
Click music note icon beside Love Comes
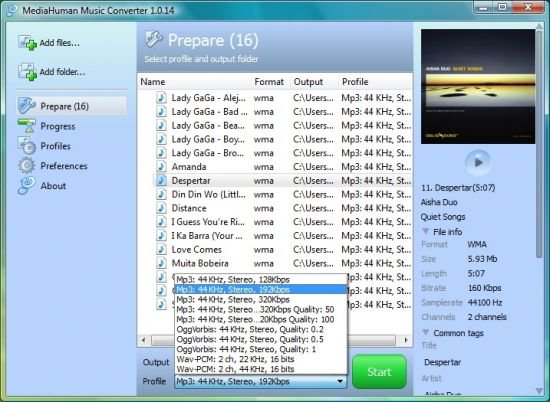[161, 249]
